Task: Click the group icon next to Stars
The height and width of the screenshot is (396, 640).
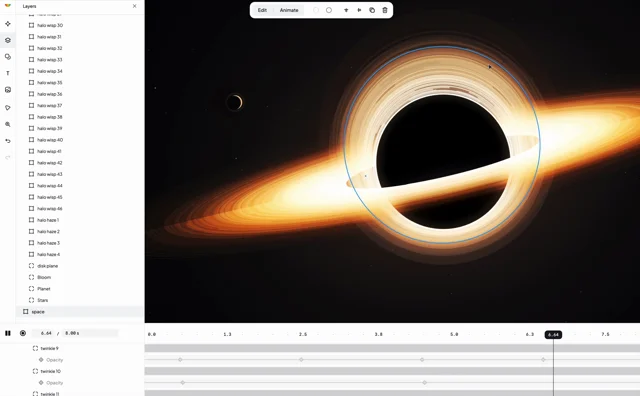Action: point(31,300)
